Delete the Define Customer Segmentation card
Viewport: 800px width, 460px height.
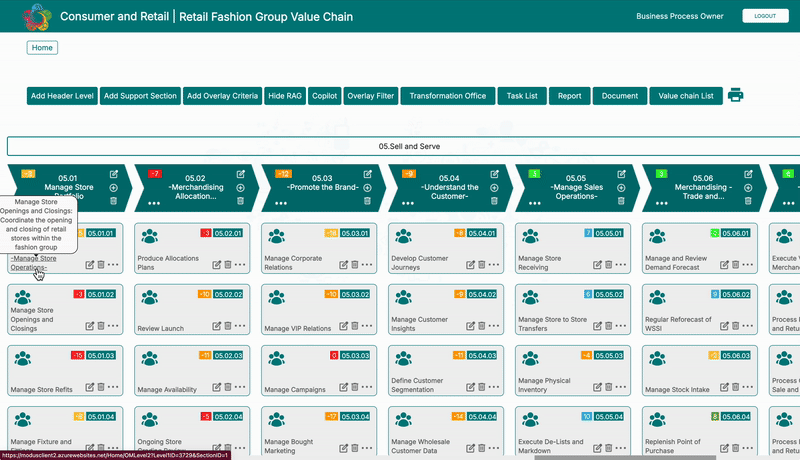pyautogui.click(x=482, y=387)
